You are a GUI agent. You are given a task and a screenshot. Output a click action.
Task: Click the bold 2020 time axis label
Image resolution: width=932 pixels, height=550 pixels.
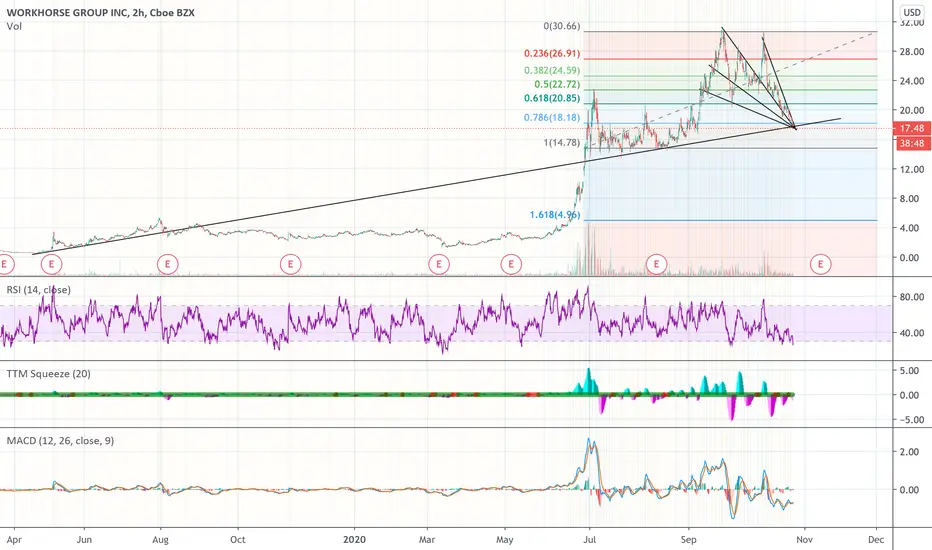(x=354, y=540)
